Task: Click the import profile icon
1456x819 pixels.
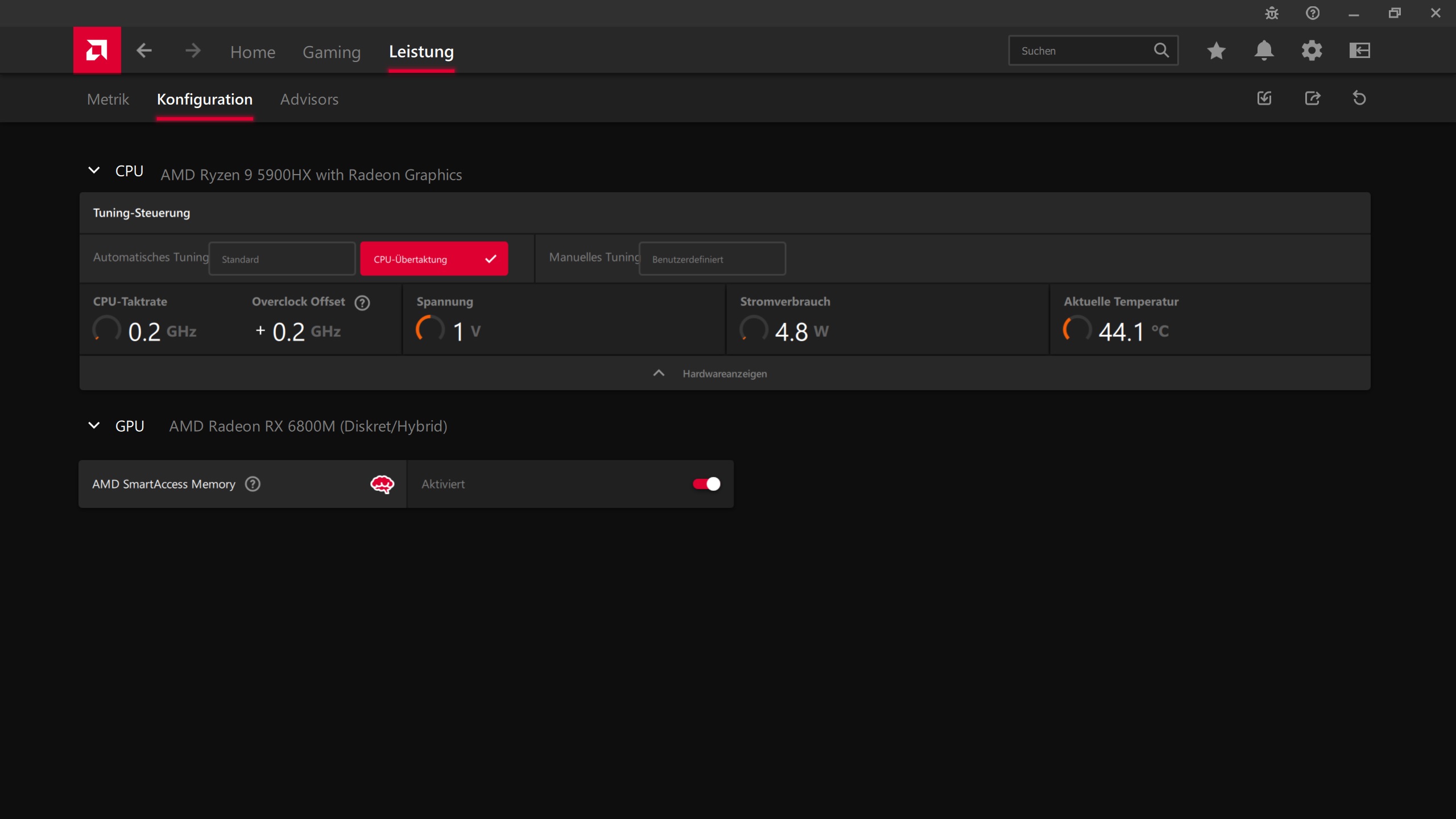Action: click(x=1264, y=98)
